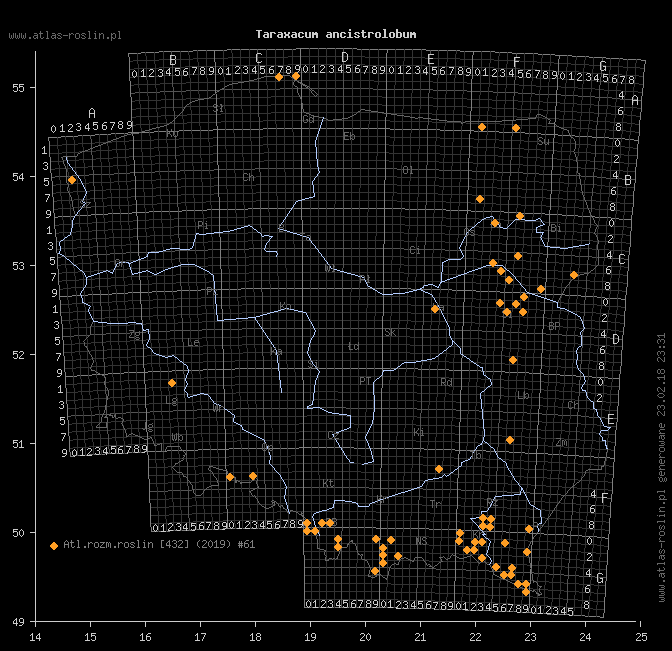
Task: Click the Ol city label on the map
Action: click(x=408, y=171)
